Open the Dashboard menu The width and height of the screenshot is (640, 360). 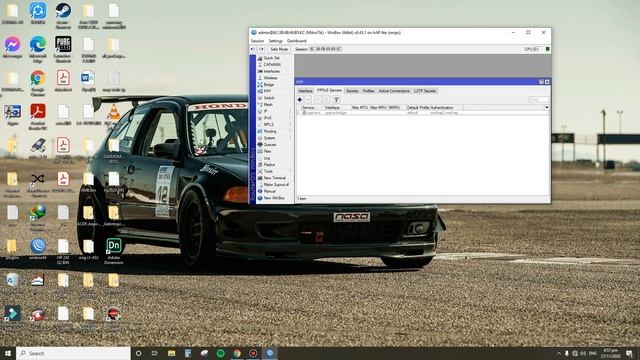[297, 41]
